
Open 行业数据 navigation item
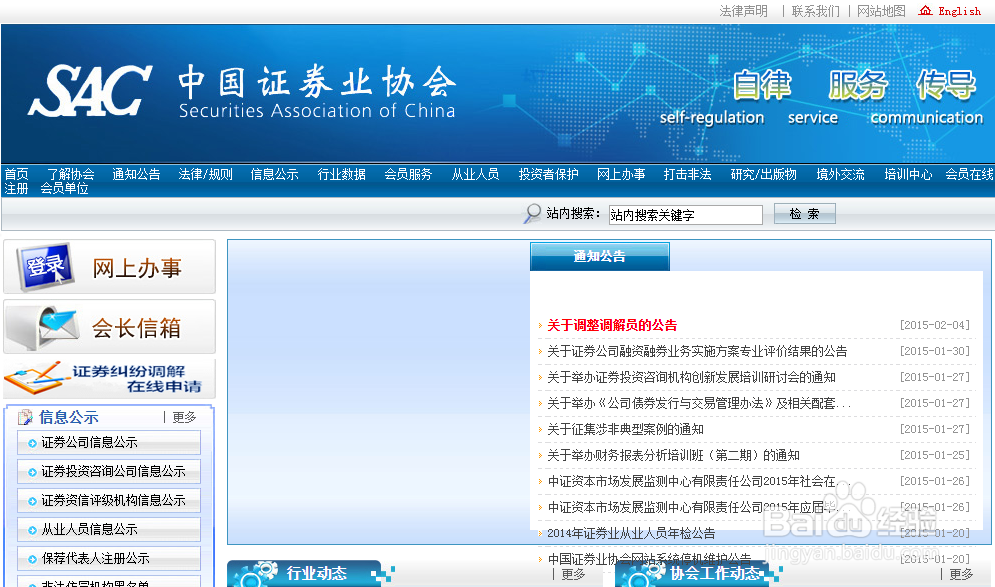point(341,174)
